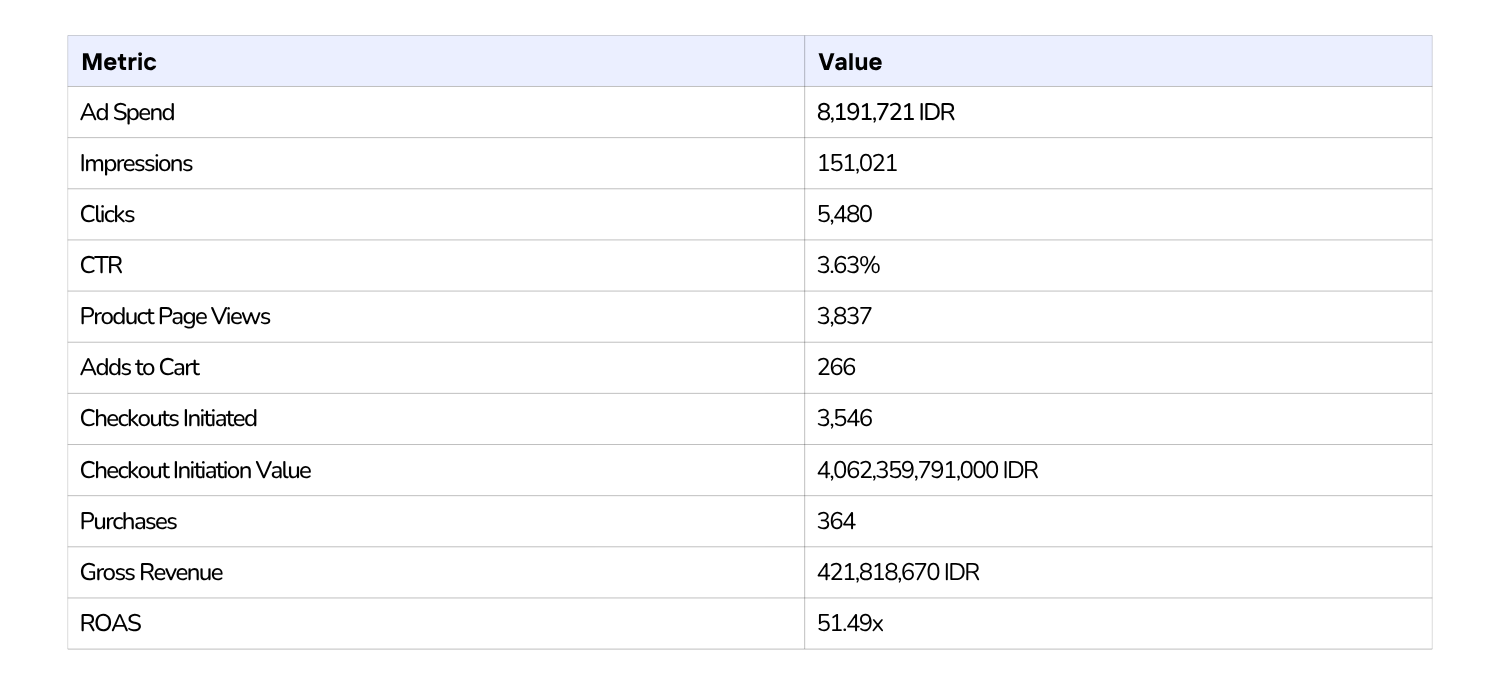Click the 51.49x ROAS value
The height and width of the screenshot is (675, 1500).
pyautogui.click(x=850, y=623)
